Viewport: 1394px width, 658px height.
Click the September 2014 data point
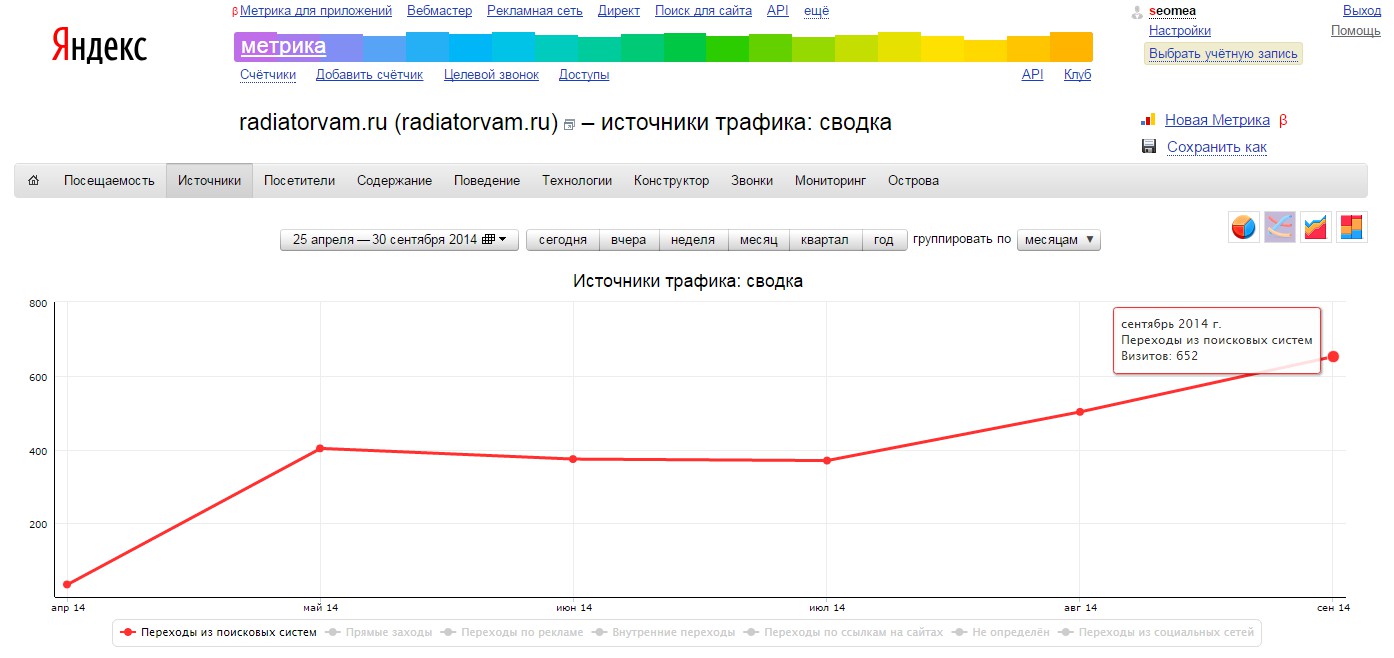click(1333, 357)
